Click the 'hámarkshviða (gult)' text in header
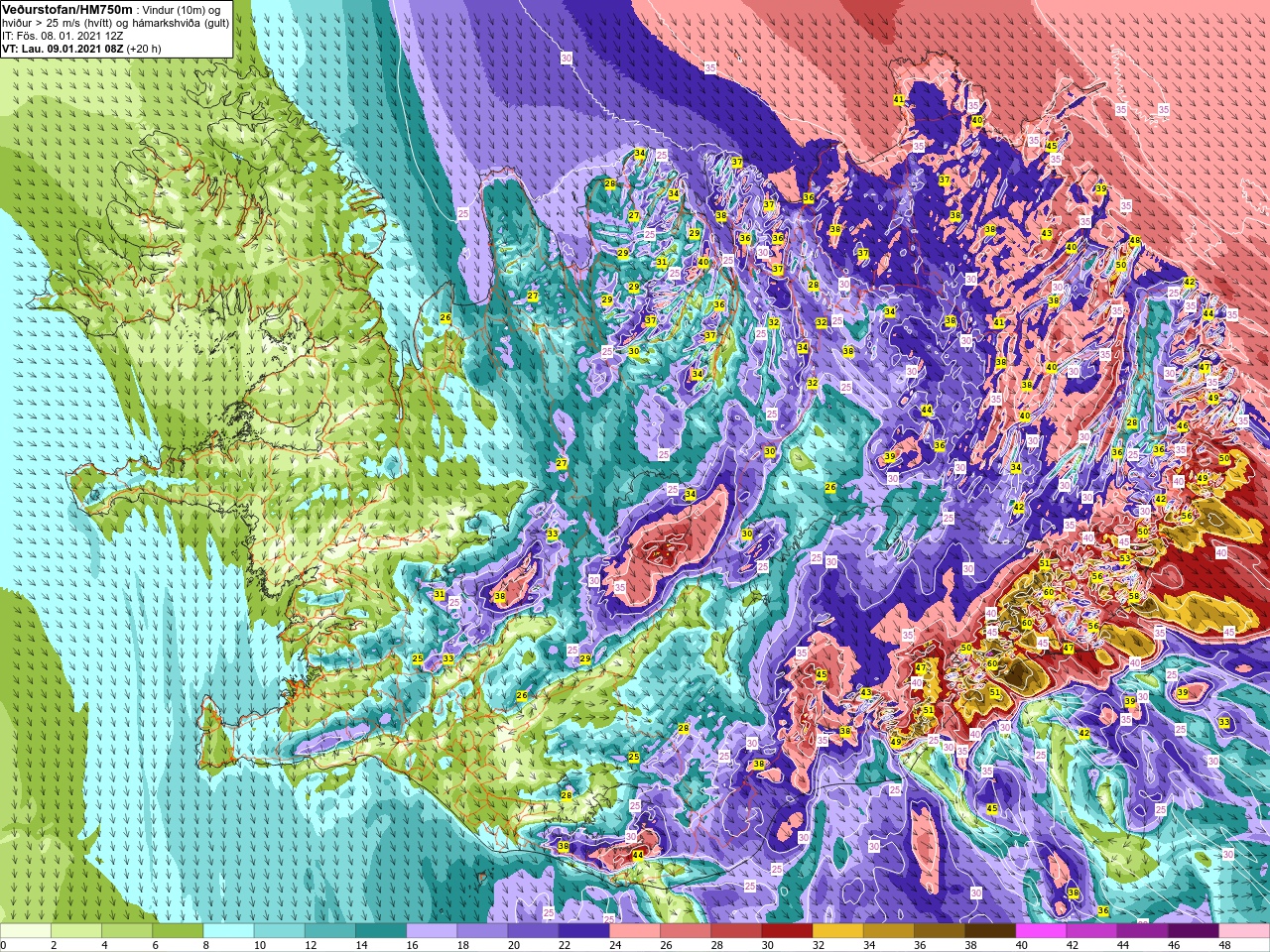This screenshot has height=952, width=1270. tap(179, 22)
